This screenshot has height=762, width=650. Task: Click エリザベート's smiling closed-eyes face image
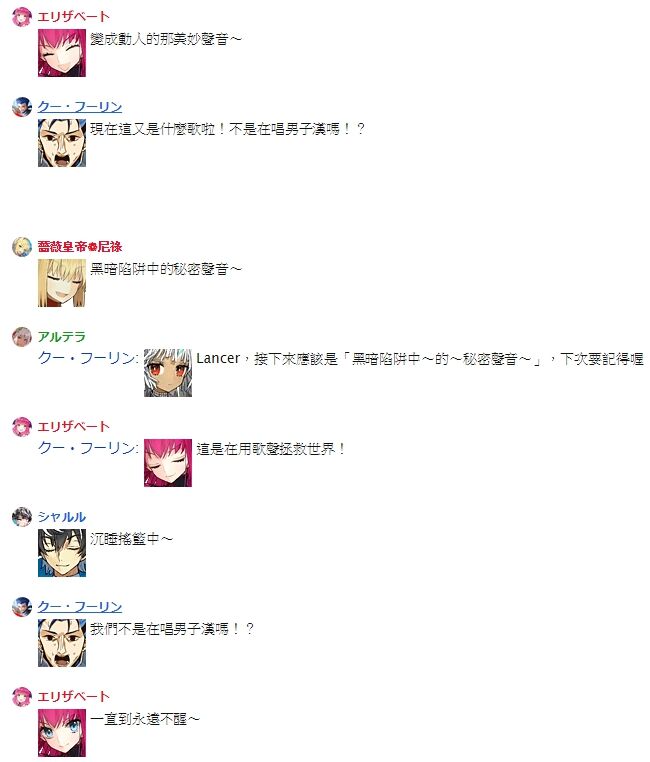click(x=62, y=53)
